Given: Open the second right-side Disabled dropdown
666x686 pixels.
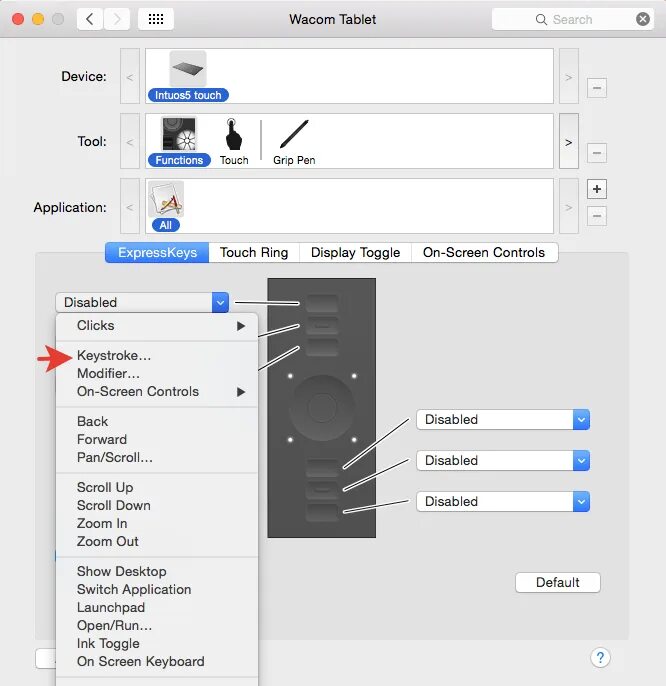Looking at the screenshot, I should [x=503, y=461].
